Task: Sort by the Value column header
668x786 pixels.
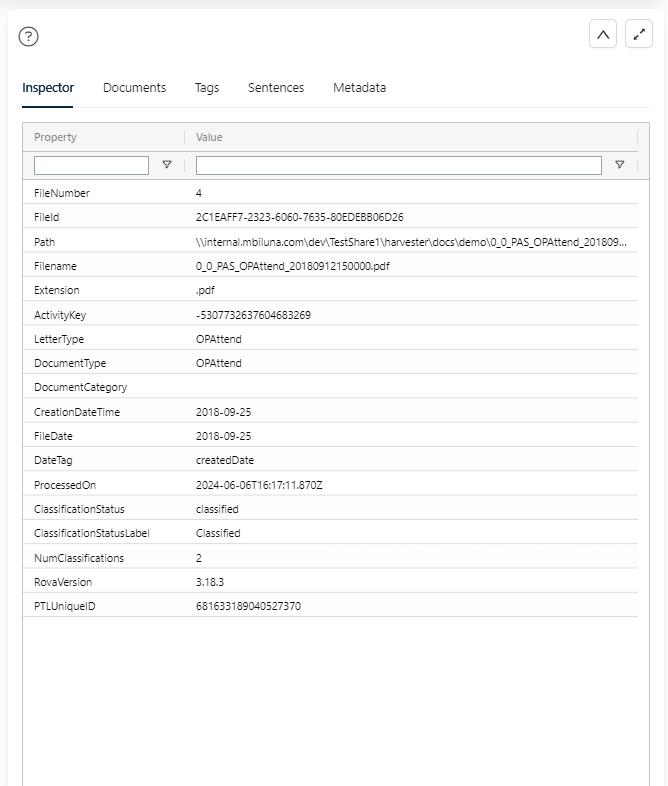Action: 210,137
